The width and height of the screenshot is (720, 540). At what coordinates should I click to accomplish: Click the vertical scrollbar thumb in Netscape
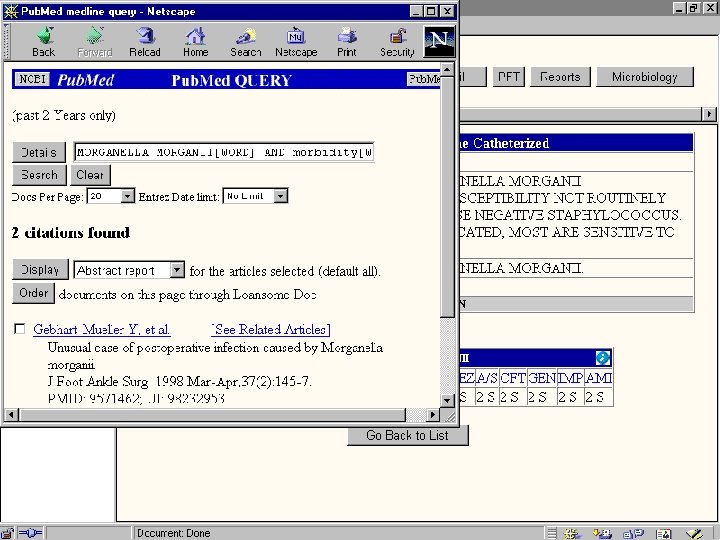[447, 197]
